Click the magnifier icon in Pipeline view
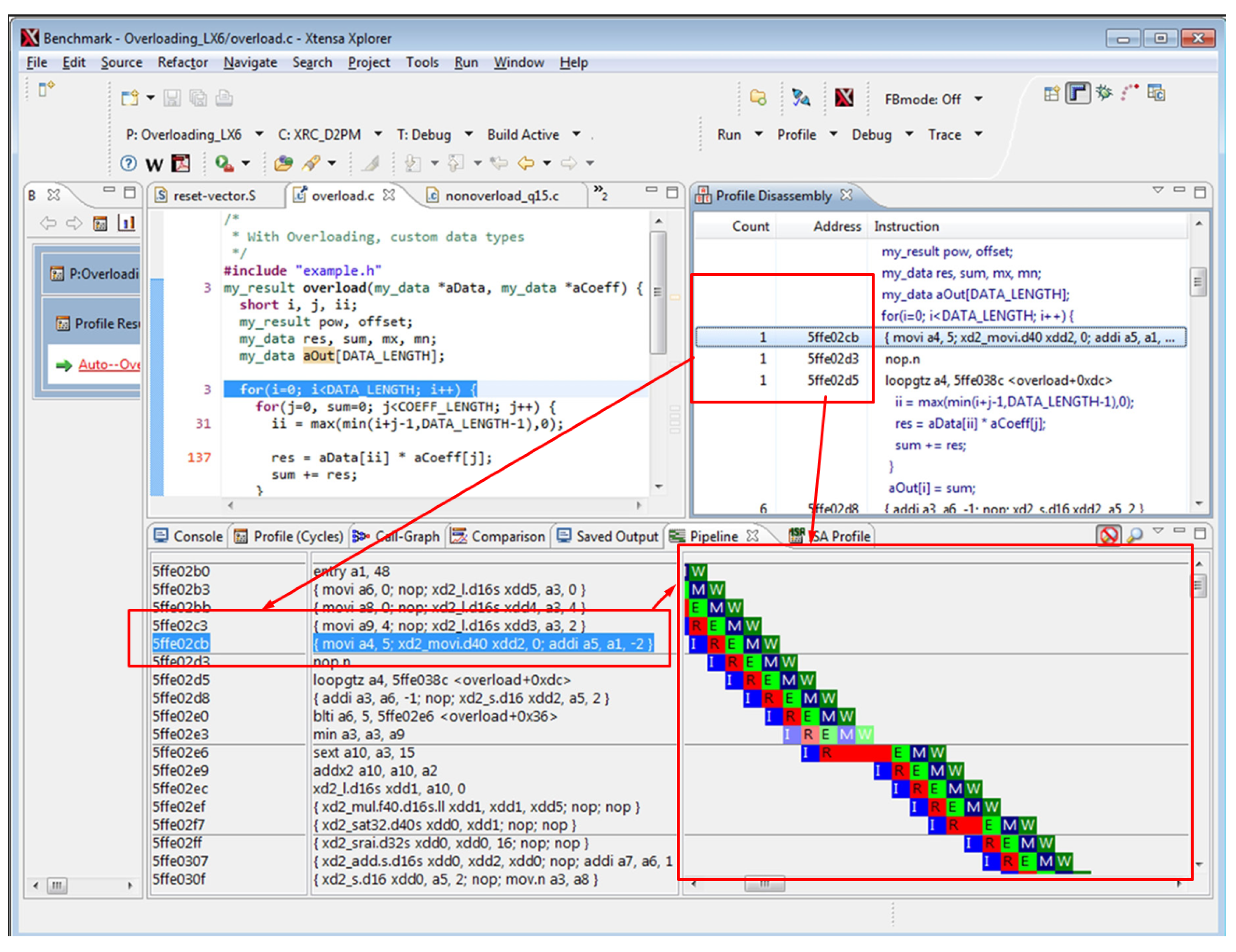1236x952 pixels. [x=1133, y=535]
